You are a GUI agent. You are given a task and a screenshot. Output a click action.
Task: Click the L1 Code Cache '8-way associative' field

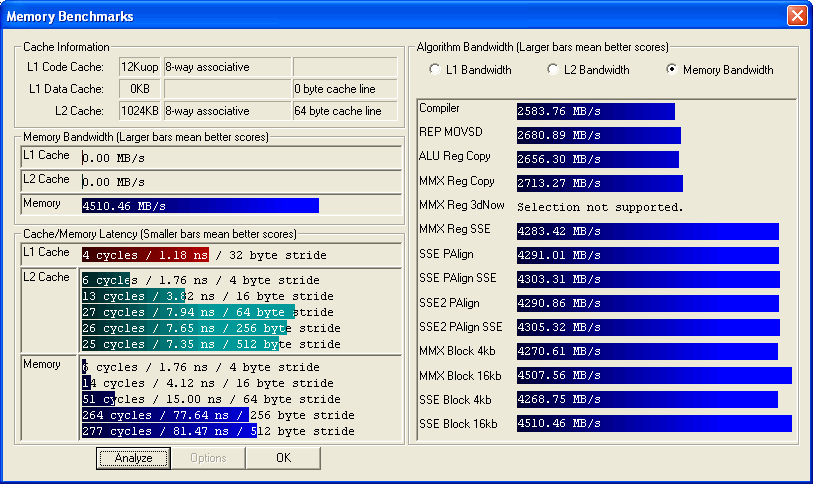click(x=227, y=67)
